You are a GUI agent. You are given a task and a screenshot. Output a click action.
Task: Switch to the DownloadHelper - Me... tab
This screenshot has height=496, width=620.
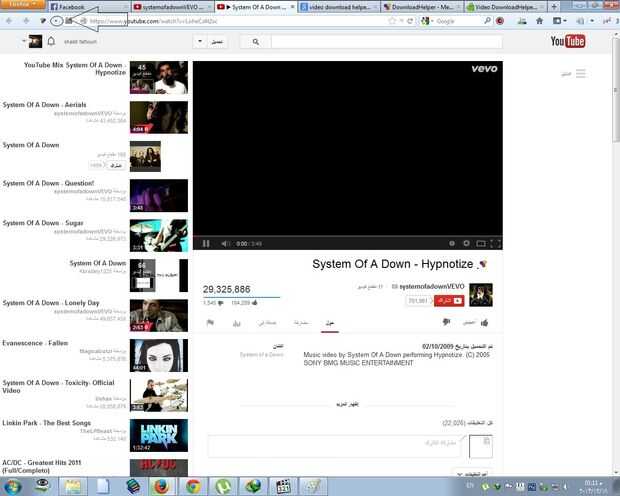click(422, 7)
